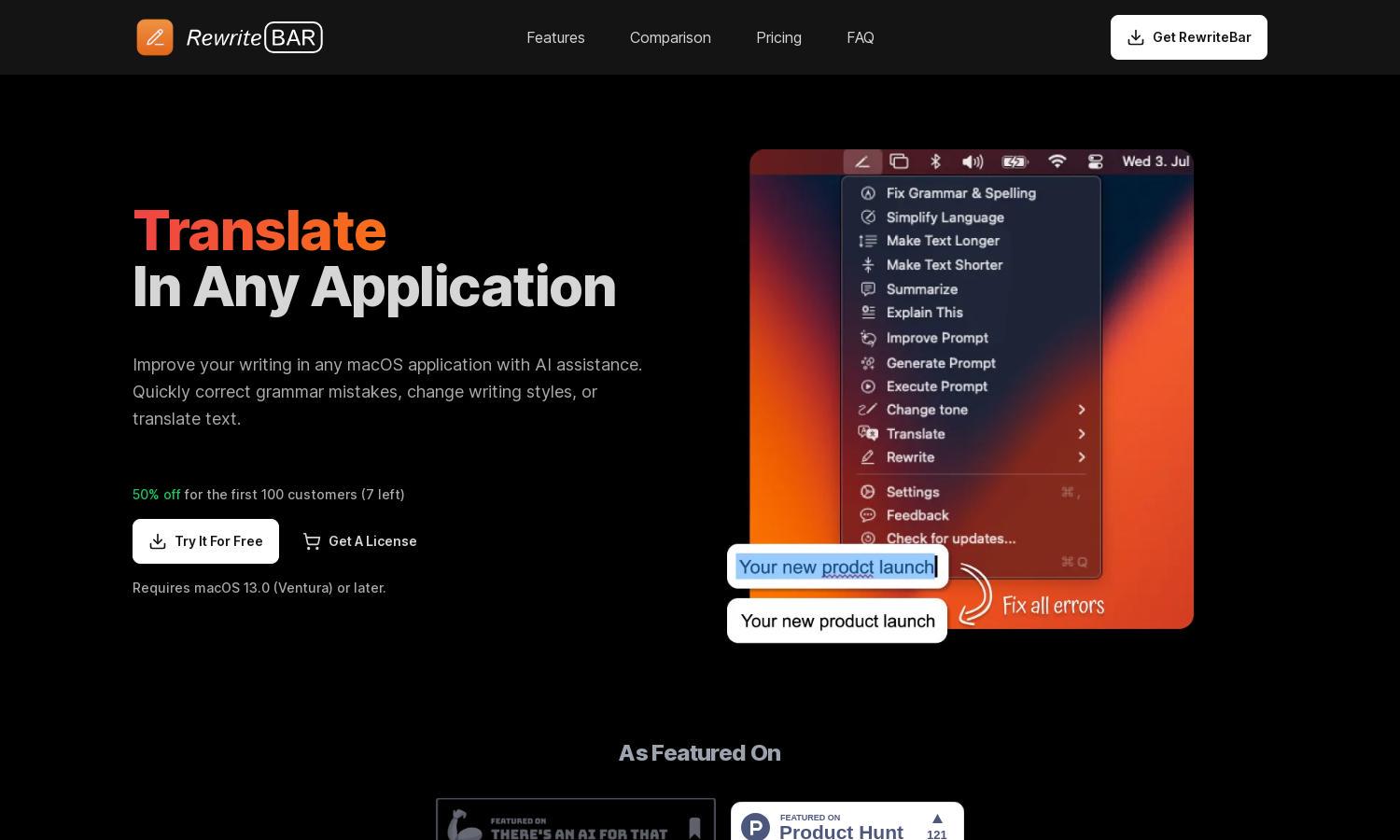Click download icon inside Try It For Free
The height and width of the screenshot is (840, 1400).
158,541
